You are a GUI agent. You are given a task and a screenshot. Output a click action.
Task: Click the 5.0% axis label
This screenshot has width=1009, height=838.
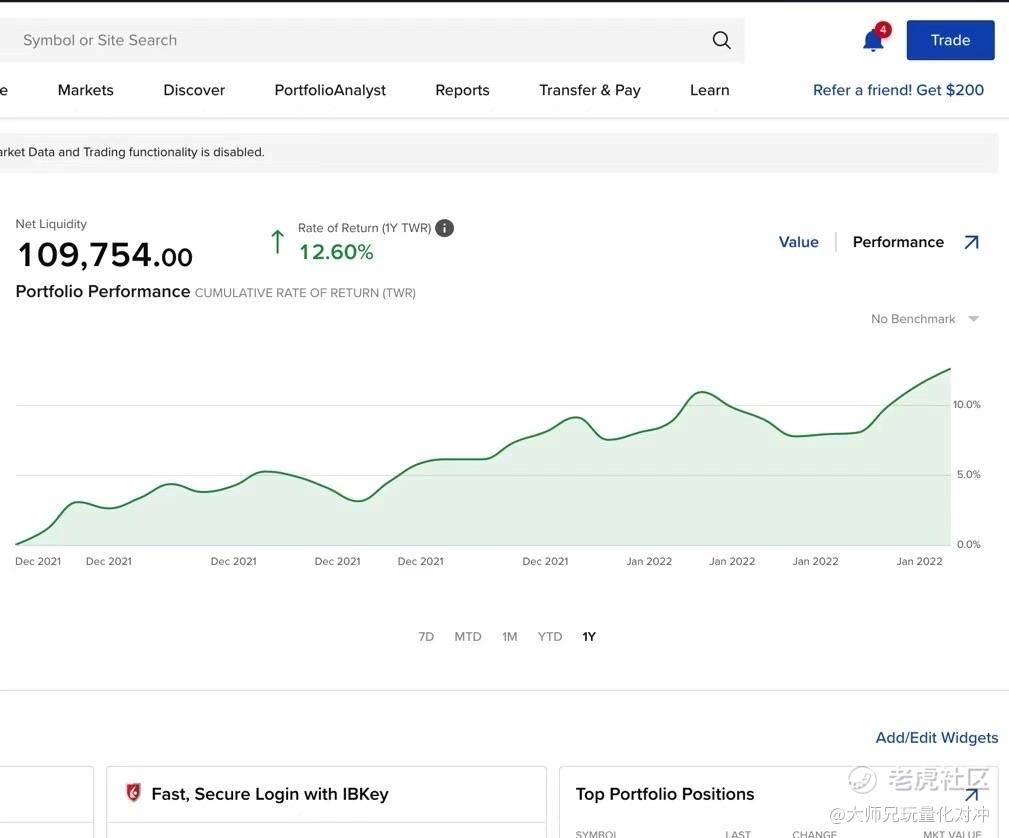pyautogui.click(x=968, y=474)
